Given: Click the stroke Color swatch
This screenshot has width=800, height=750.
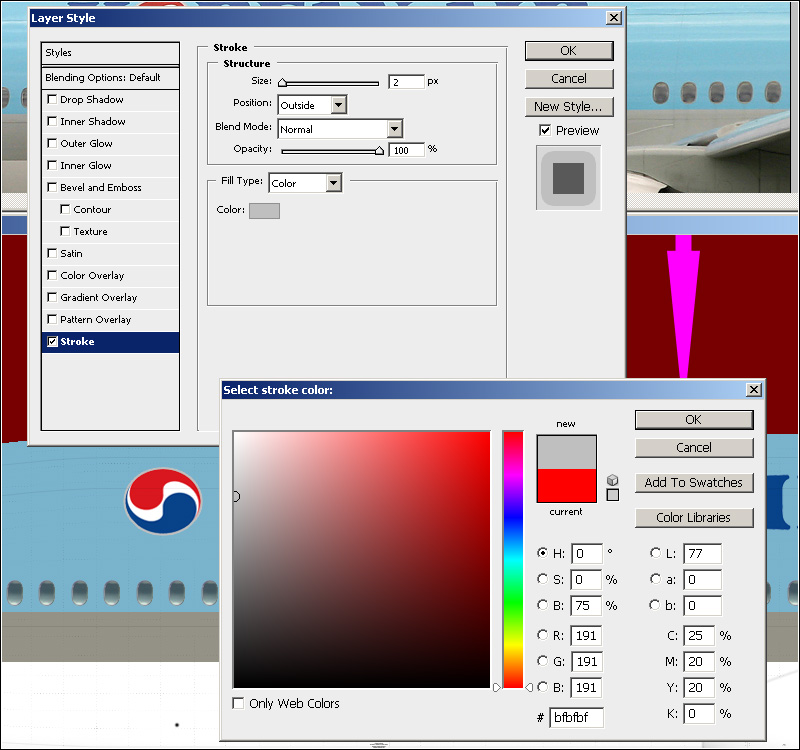Looking at the screenshot, I should (x=264, y=210).
